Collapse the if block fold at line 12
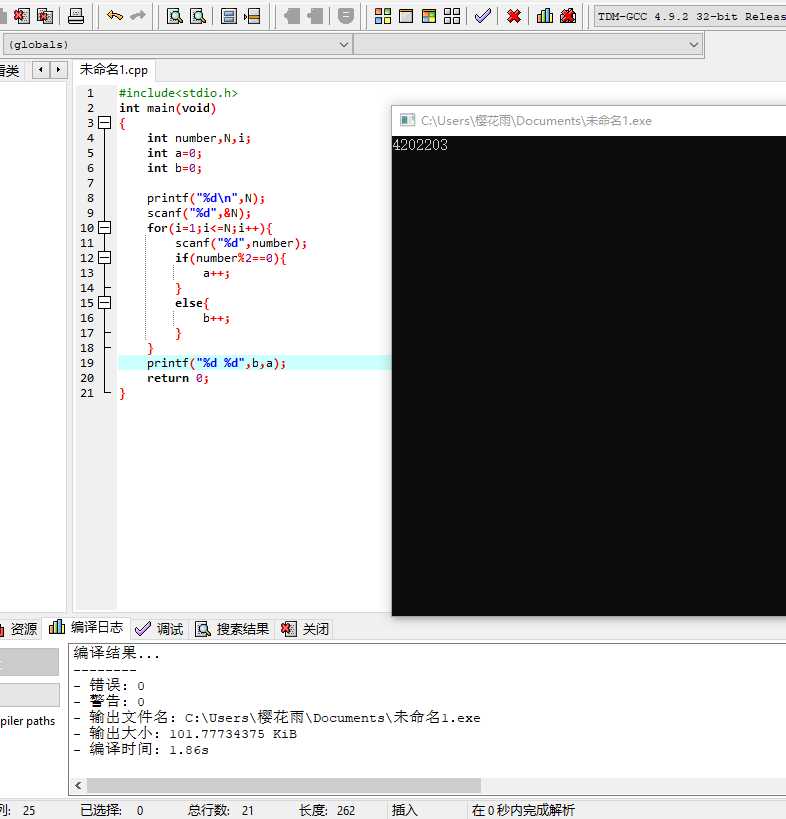Screen dimensions: 786x819 (x=105, y=258)
